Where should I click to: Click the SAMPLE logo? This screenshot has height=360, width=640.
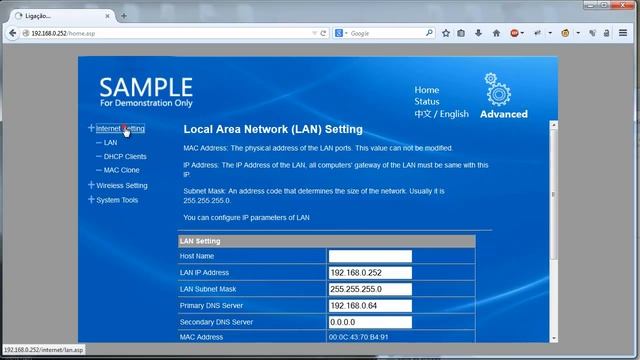[146, 92]
